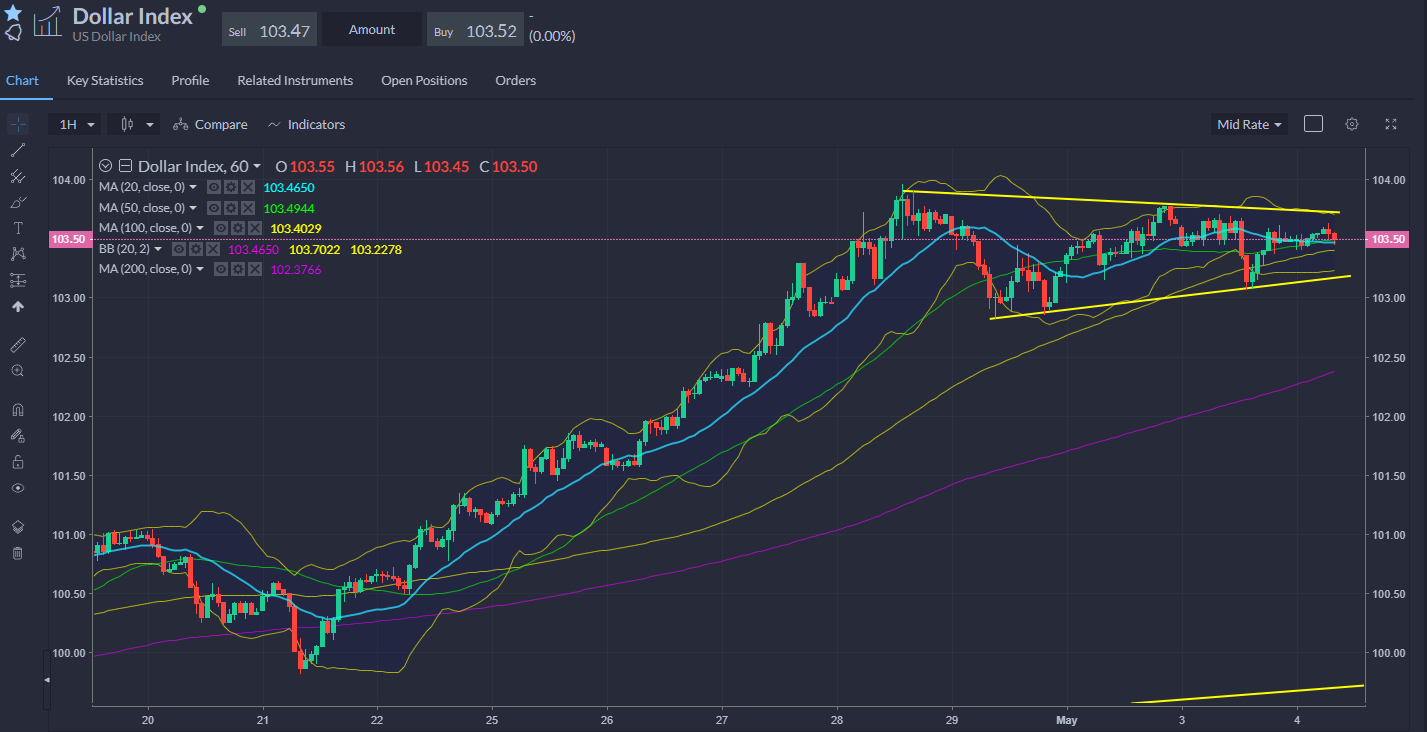Open the Related Instruments tab
This screenshot has height=732, width=1427.
(x=295, y=80)
